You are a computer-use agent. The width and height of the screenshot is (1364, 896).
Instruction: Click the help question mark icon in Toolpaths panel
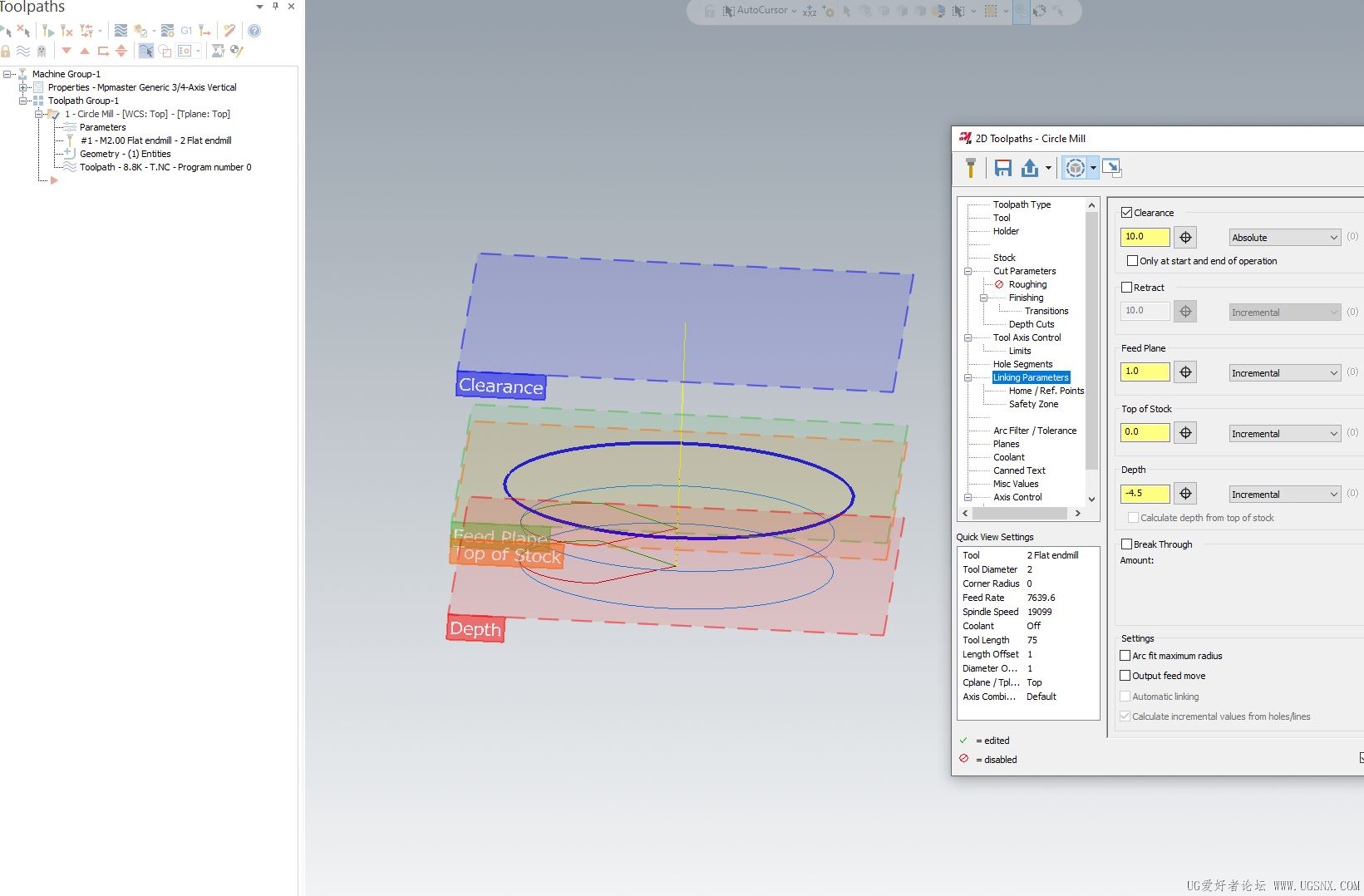click(254, 31)
